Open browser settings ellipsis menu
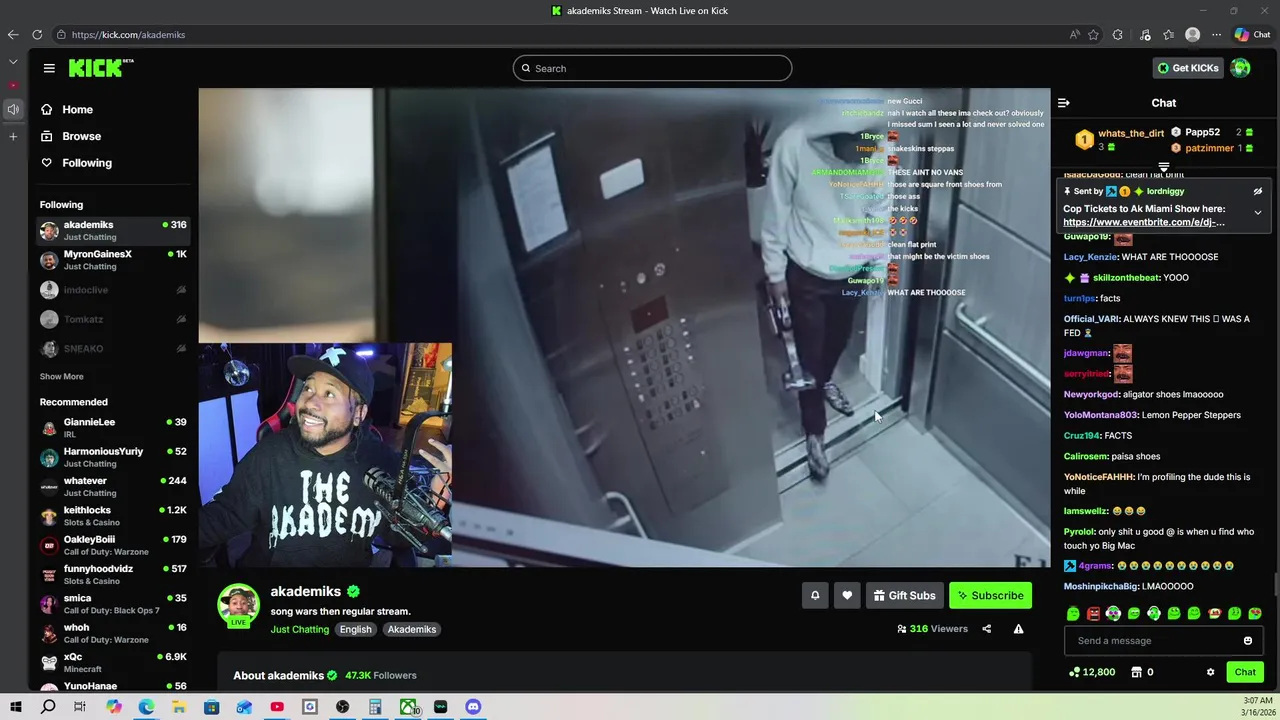1280x720 pixels. tap(1216, 35)
